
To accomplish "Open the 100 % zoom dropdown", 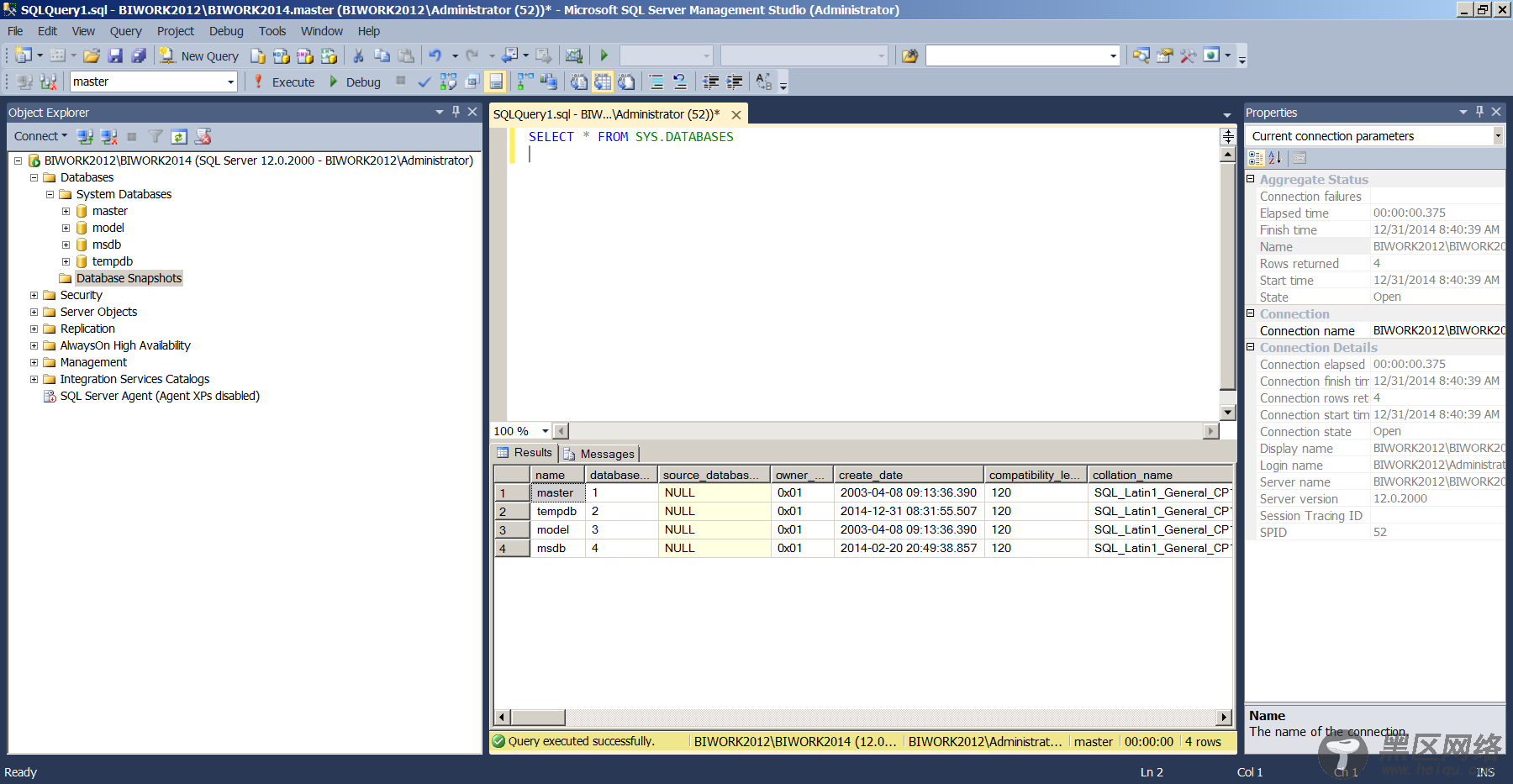I will point(545,431).
